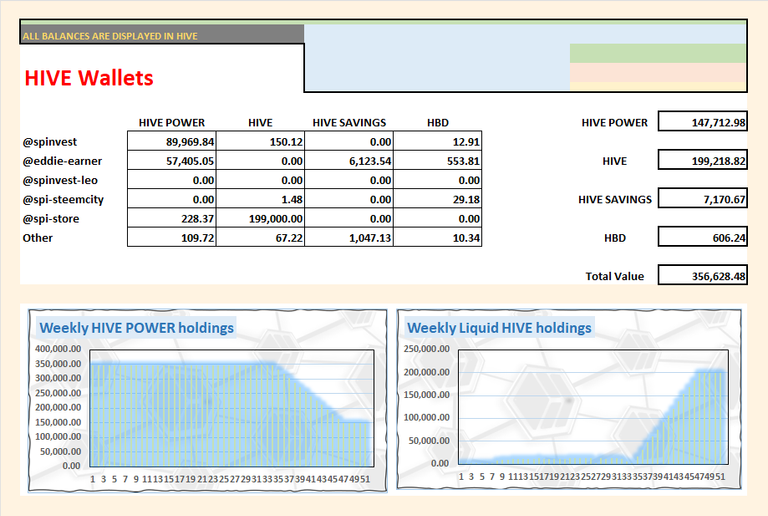Click the 199,000.00 HIVE cell
768x516 pixels.
pos(260,219)
